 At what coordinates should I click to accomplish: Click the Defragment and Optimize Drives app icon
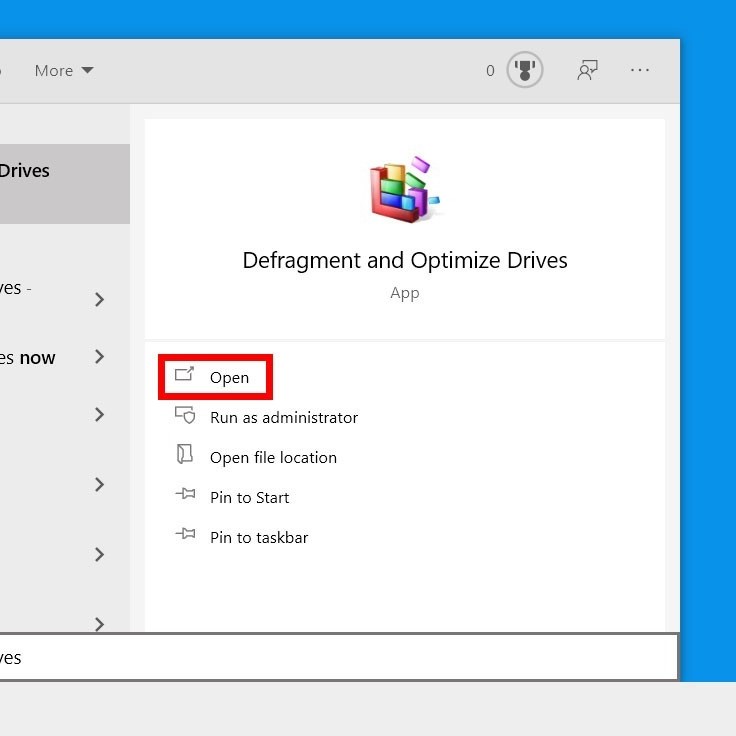[x=405, y=189]
